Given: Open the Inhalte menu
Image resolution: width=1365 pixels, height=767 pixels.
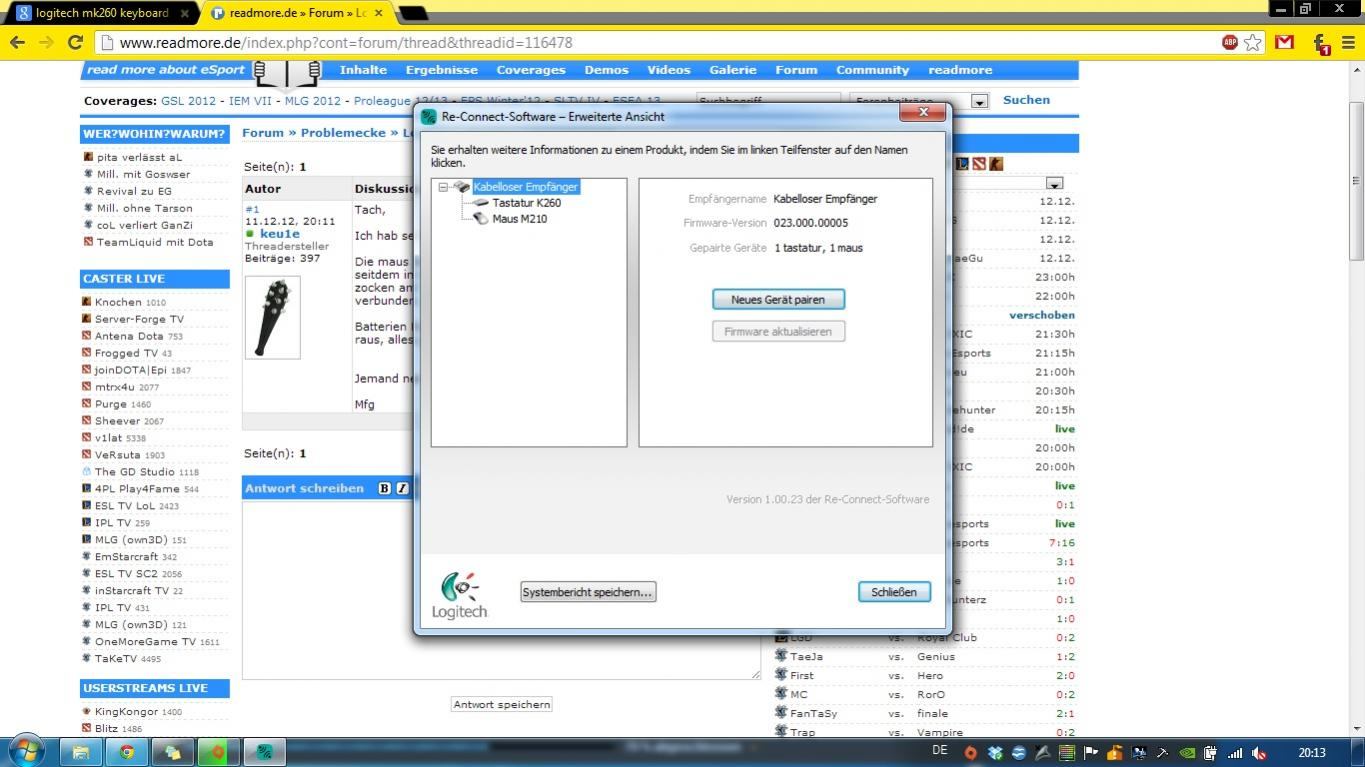Looking at the screenshot, I should coord(363,70).
